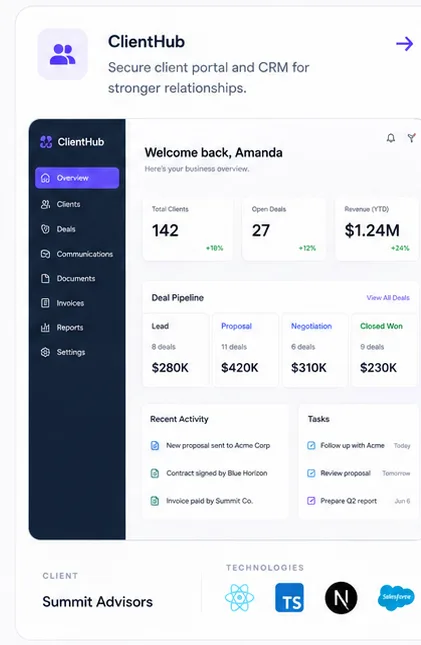Open the Revenue (YTD) $1.24M card
Viewport: 421px width, 645px height.
(377, 229)
